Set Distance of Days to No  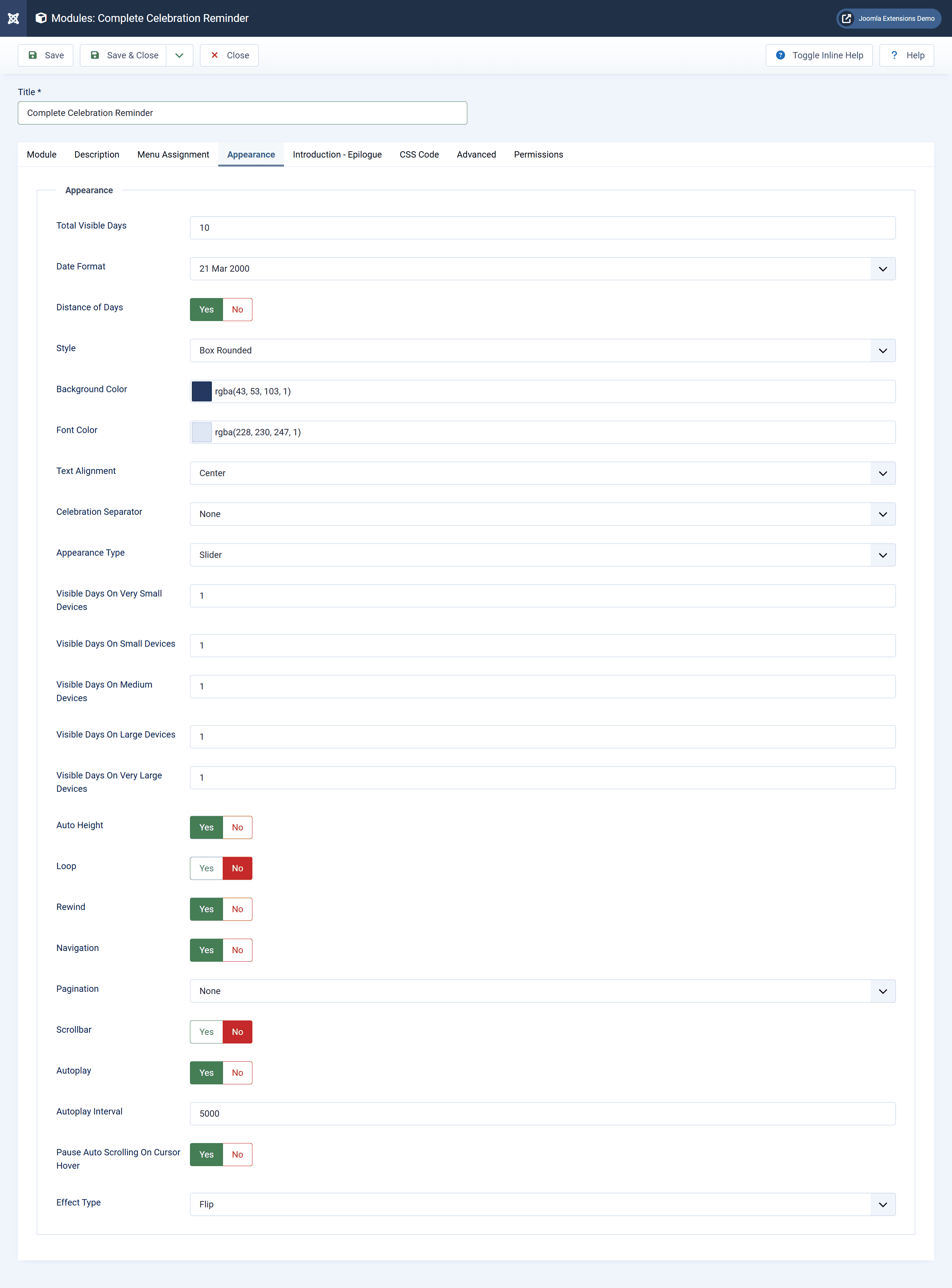(x=238, y=309)
